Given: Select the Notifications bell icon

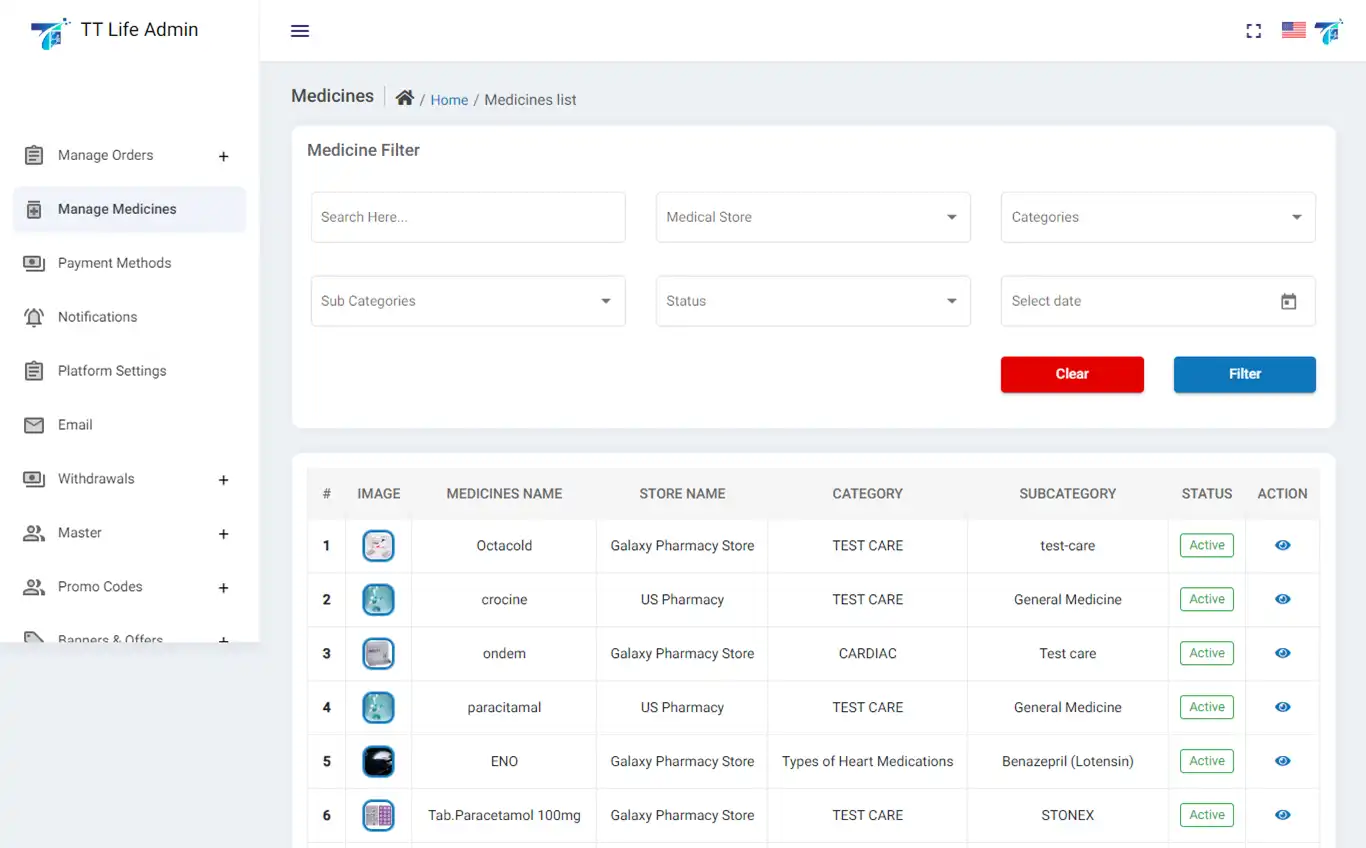Looking at the screenshot, I should [x=35, y=317].
